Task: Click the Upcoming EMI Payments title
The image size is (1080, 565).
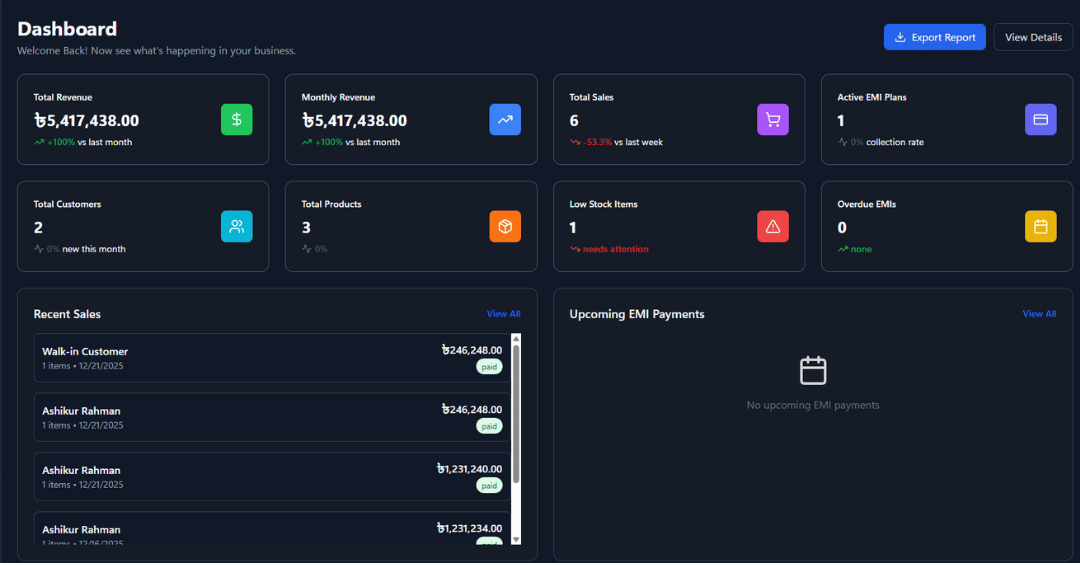Action: [x=636, y=314]
